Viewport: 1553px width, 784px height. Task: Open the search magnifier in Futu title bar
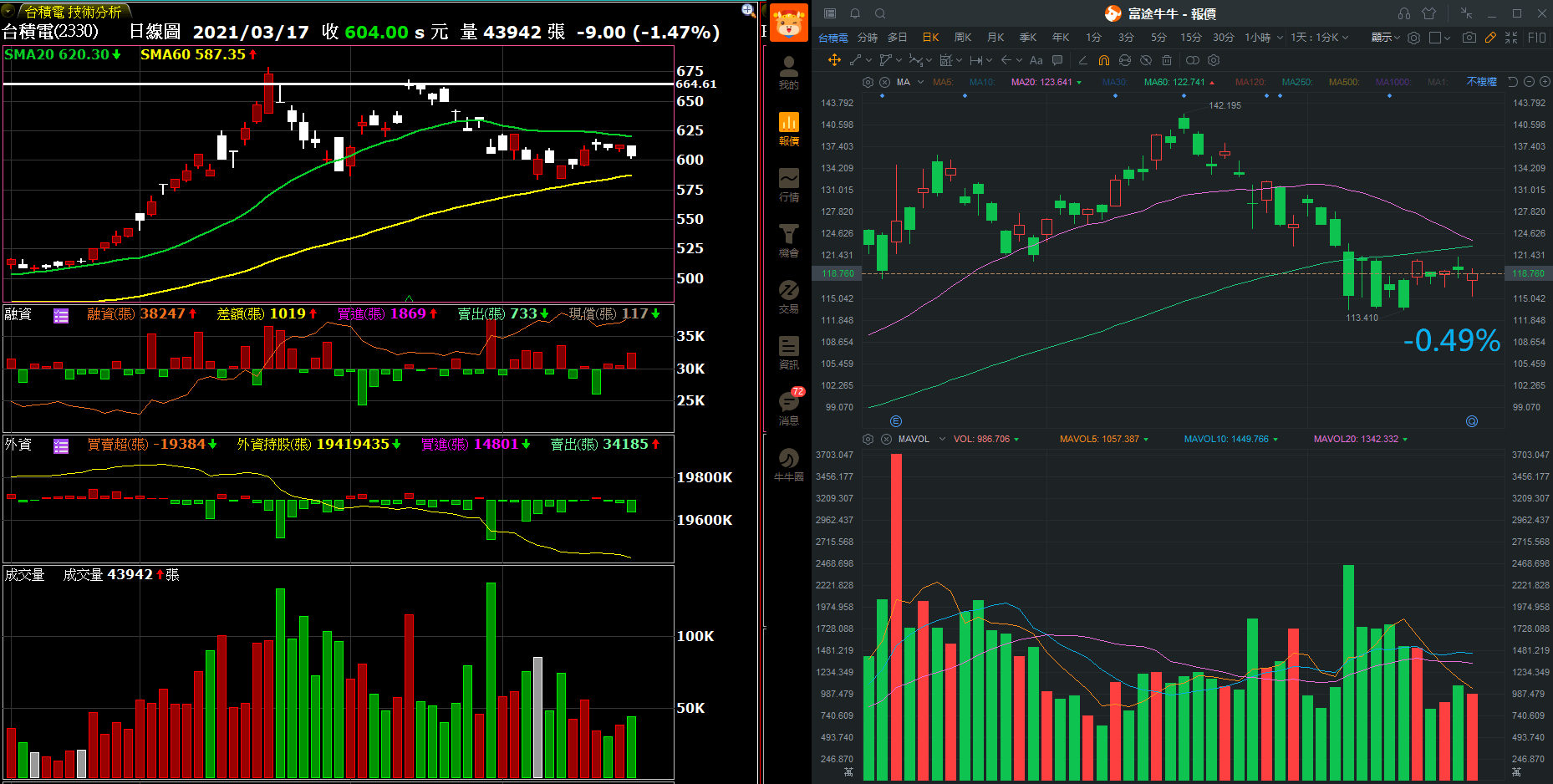point(880,13)
